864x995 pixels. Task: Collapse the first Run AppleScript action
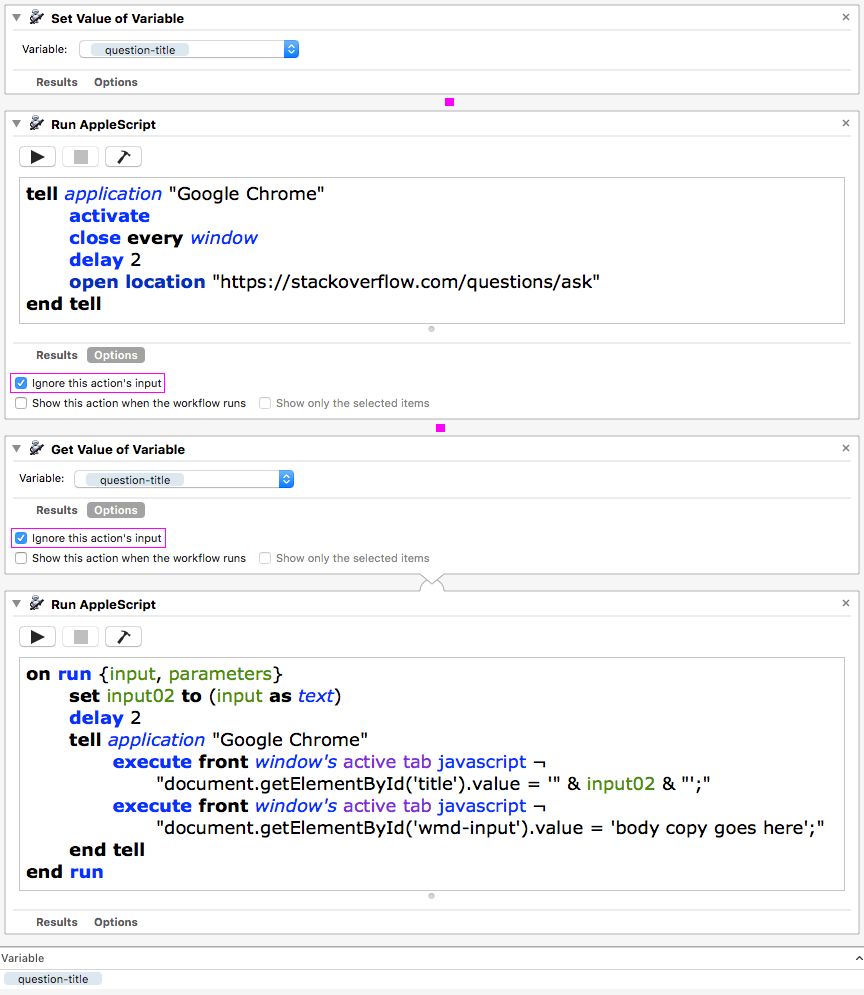pyautogui.click(x=16, y=124)
